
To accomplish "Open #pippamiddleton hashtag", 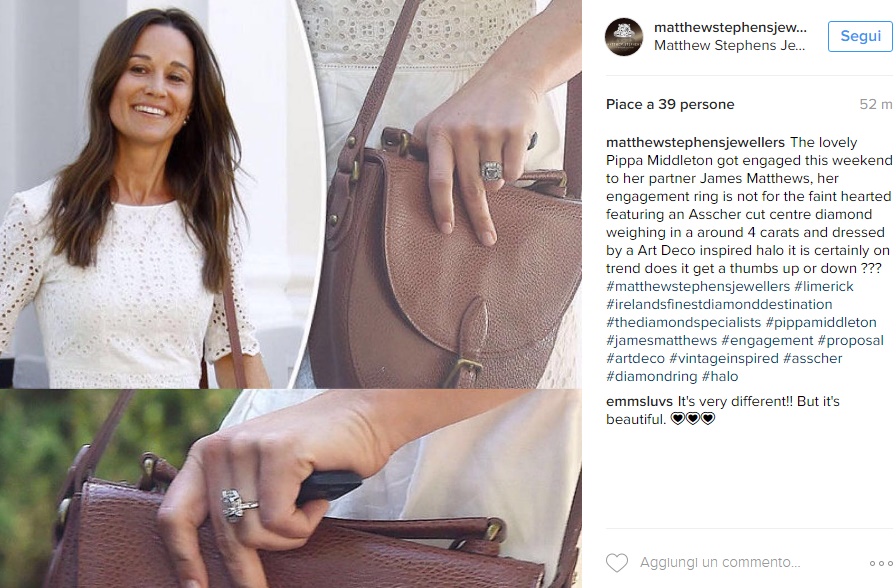I will (821, 322).
